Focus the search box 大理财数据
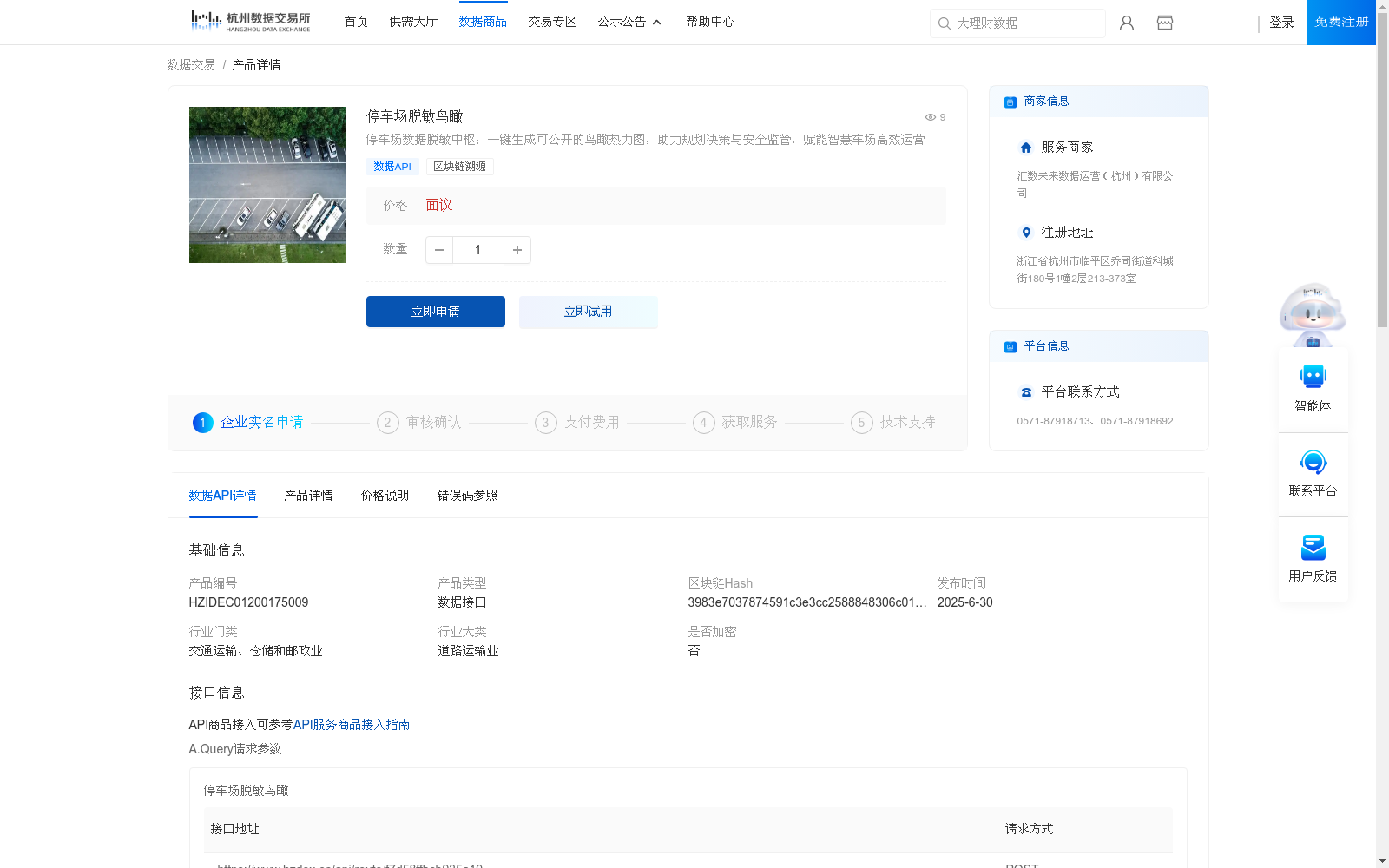The width and height of the screenshot is (1389, 868). click(x=1017, y=23)
